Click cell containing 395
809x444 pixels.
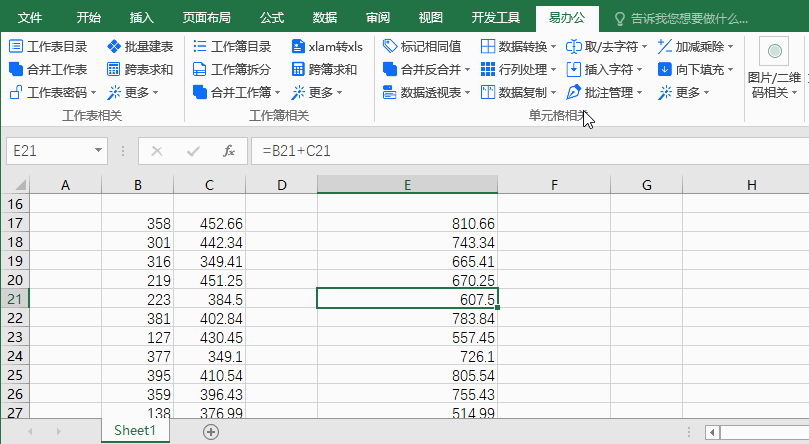tap(138, 375)
